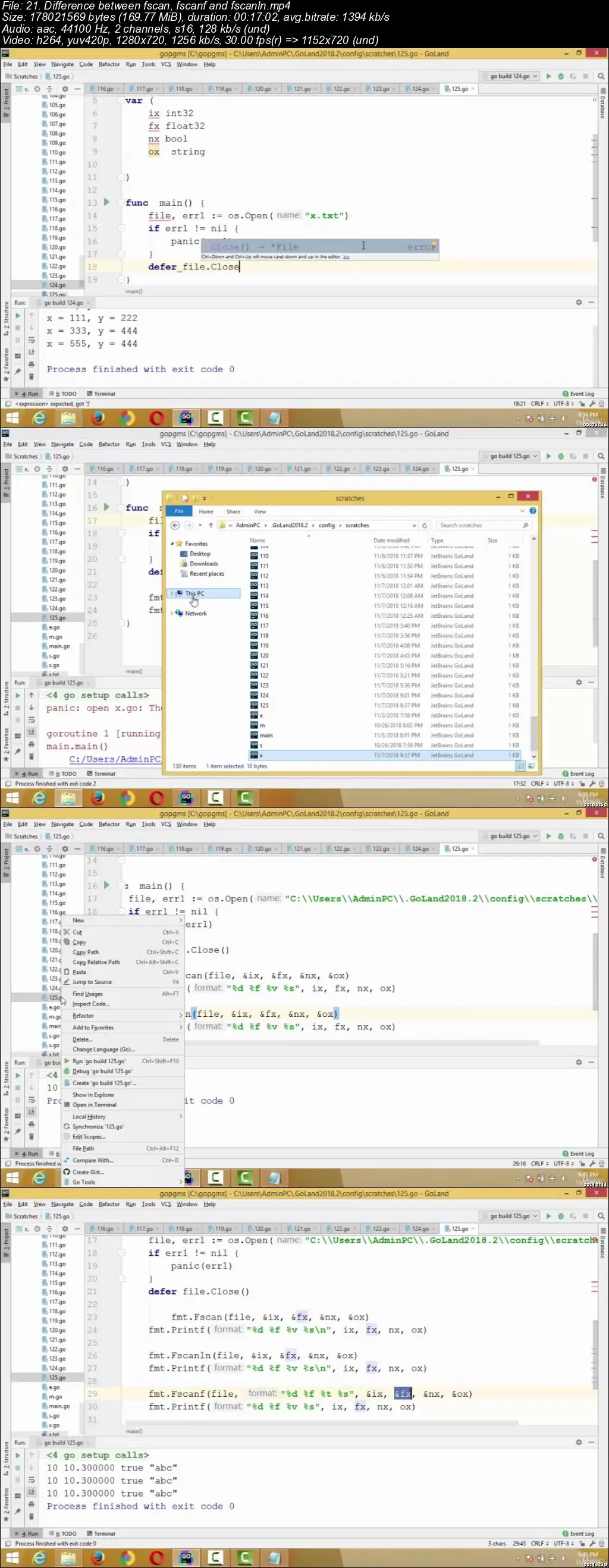Viewport: 609px width, 1568px height.
Task: Switch to Explorer Home ribbon tab
Action: click(206, 511)
